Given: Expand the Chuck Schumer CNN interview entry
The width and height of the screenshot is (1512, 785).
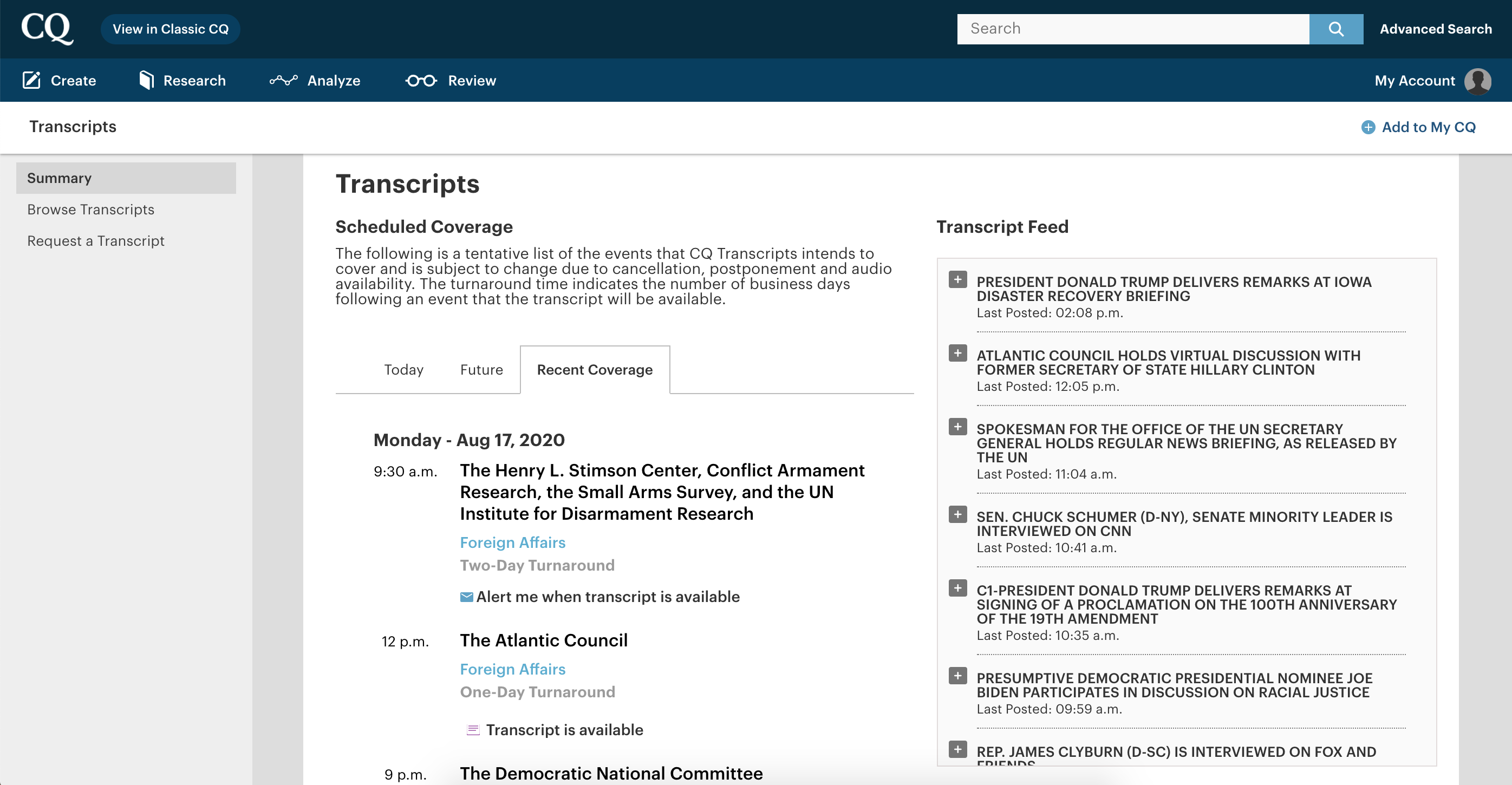Looking at the screenshot, I should (x=957, y=514).
